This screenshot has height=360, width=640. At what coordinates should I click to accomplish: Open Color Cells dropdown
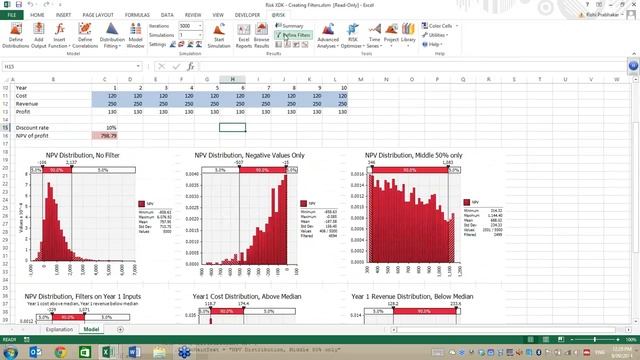[440, 26]
